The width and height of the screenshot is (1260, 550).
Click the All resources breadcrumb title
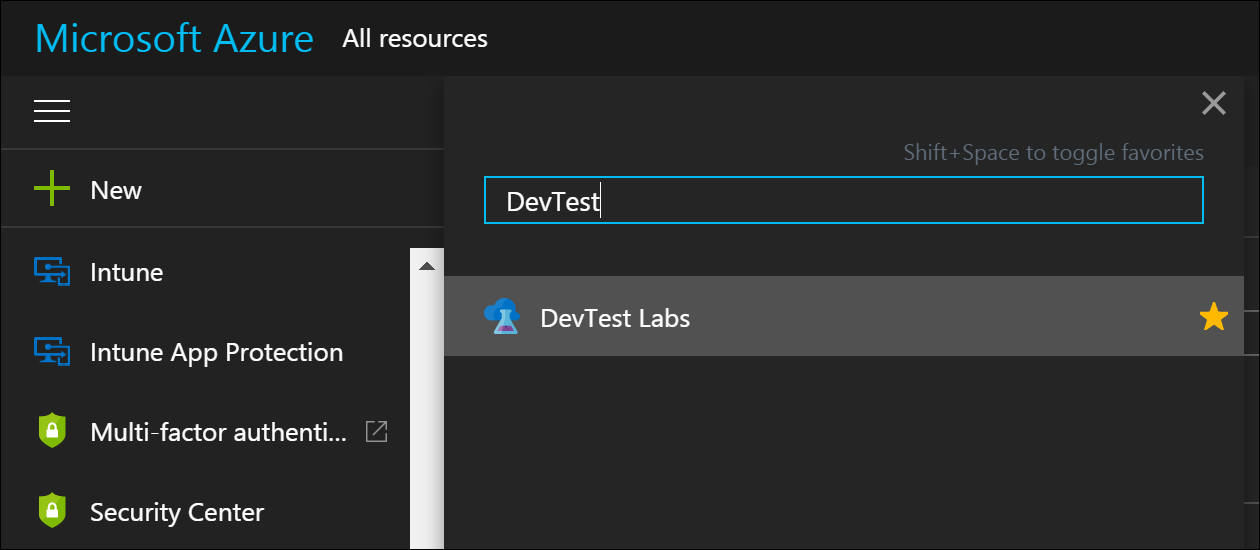tap(415, 39)
